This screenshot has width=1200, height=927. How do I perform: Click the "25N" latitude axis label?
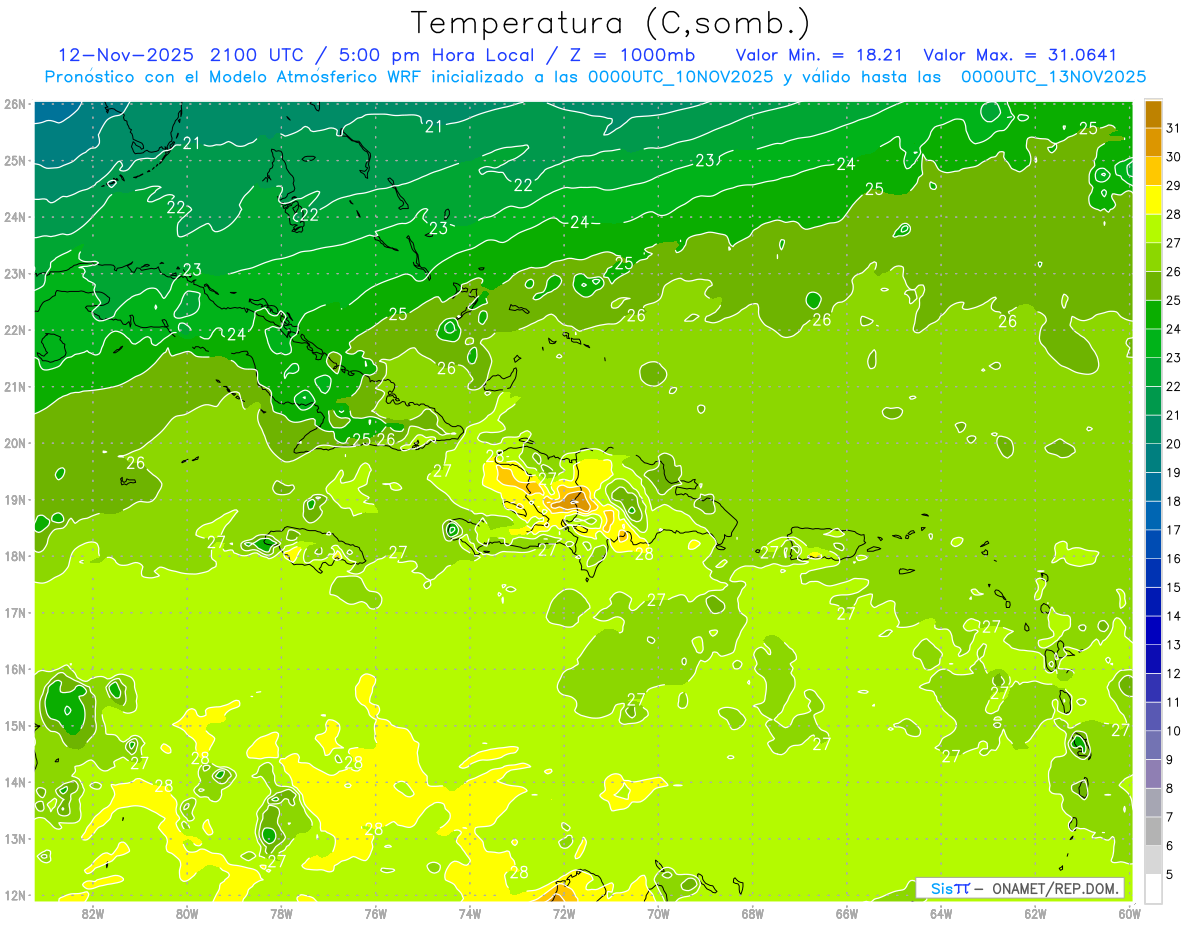15,161
